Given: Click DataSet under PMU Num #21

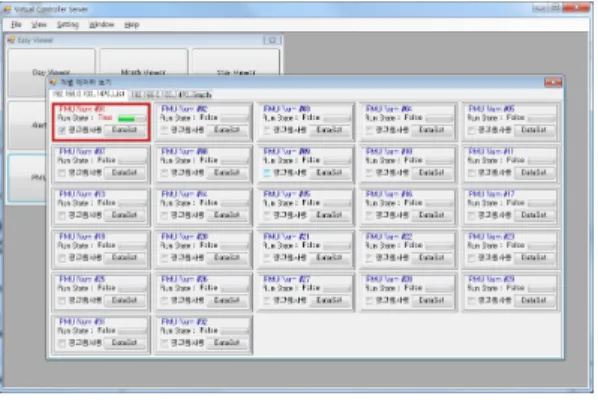Looking at the screenshot, I should coord(329,258).
